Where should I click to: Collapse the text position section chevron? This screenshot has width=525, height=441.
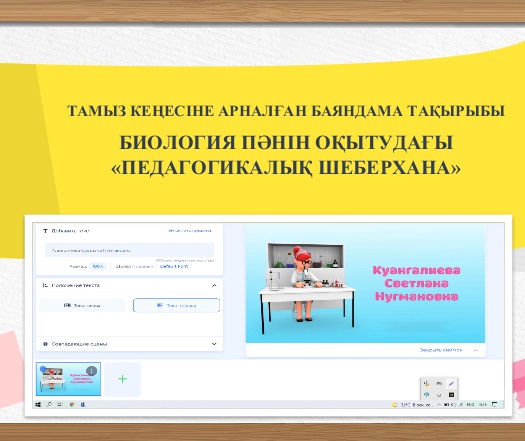[x=214, y=286]
